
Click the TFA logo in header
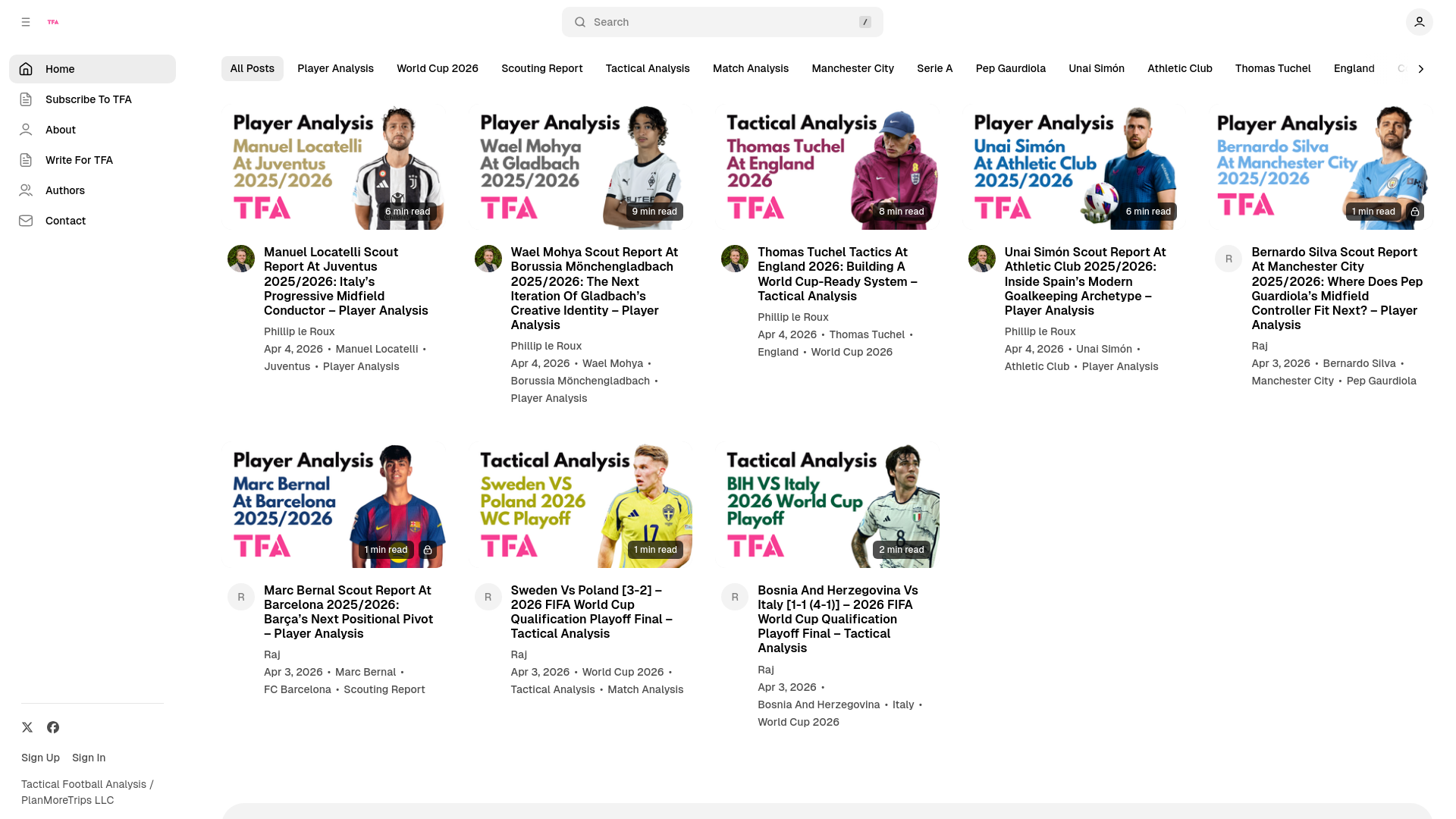click(x=53, y=22)
